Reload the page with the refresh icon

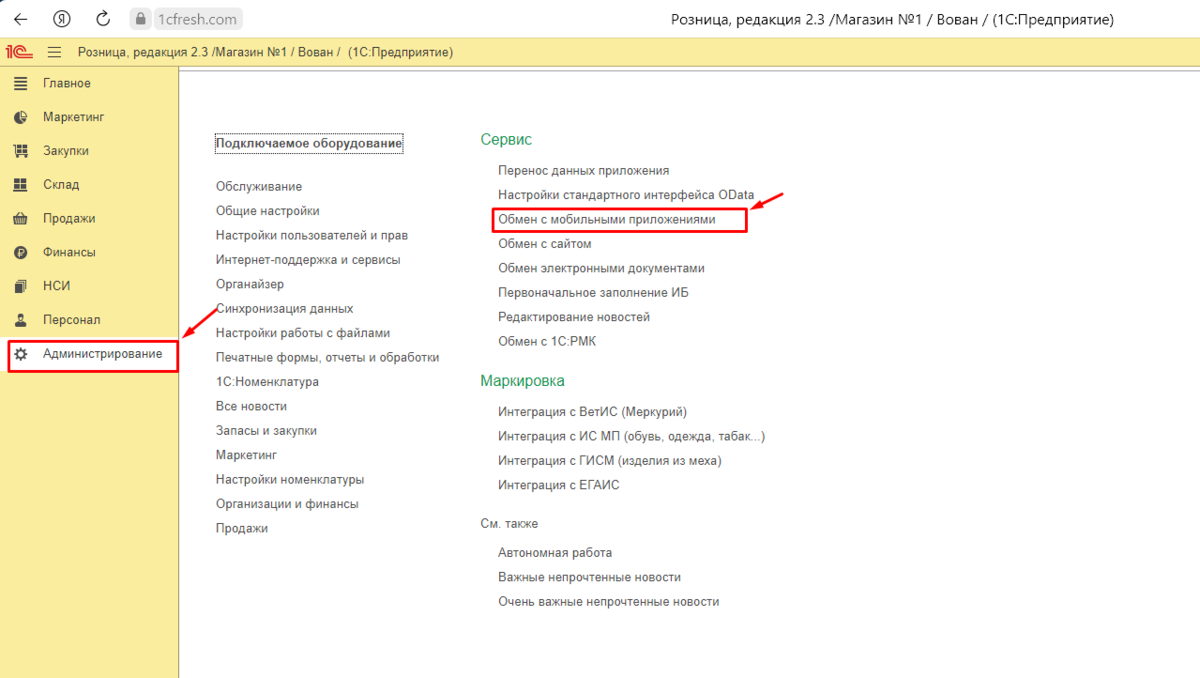tap(103, 19)
